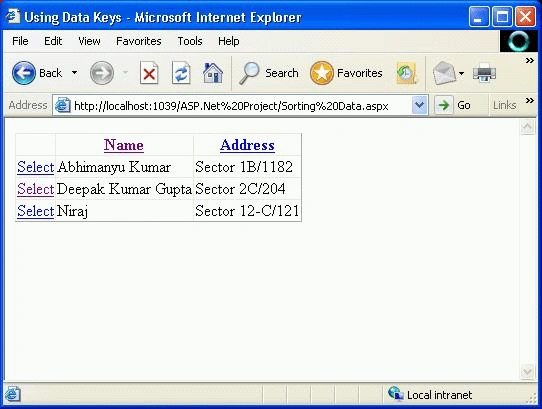This screenshot has width=542, height=409.
Task: Click the 'Niraj' name cell
Action: coord(124,211)
